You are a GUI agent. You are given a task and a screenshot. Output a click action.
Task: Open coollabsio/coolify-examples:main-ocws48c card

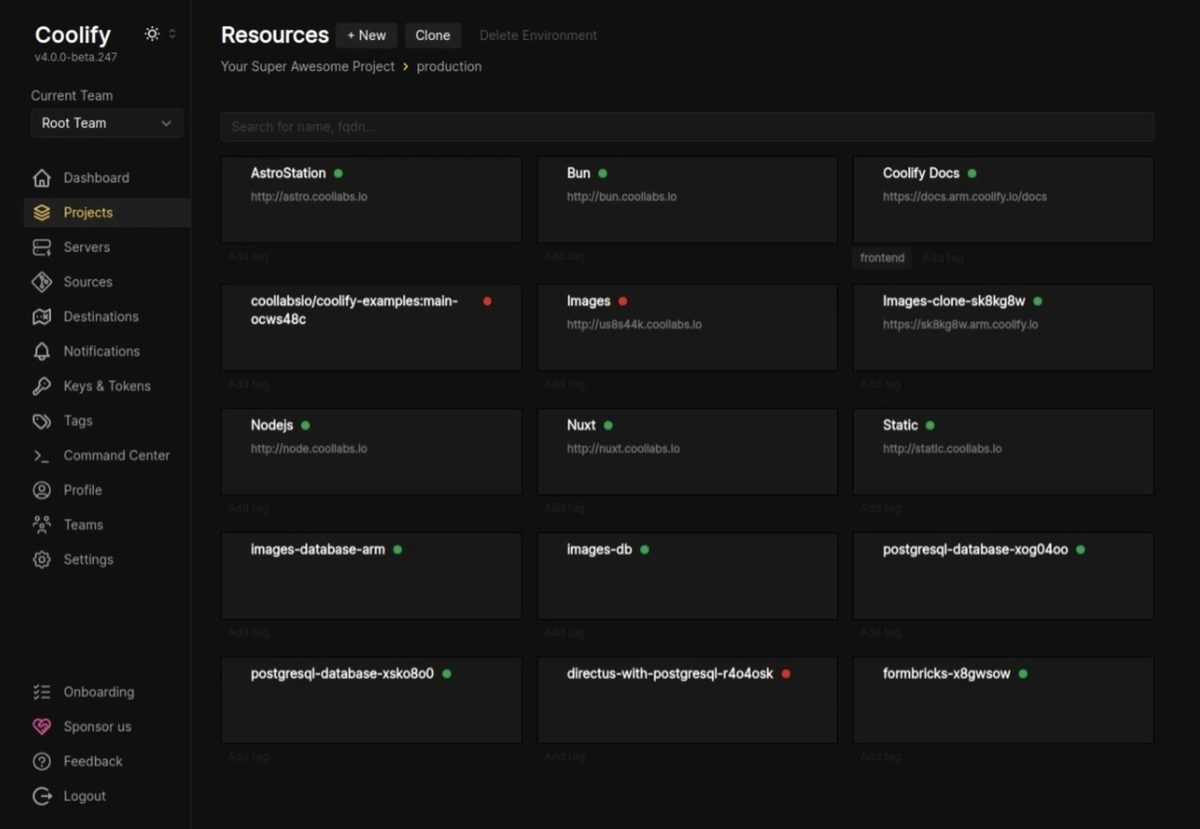(x=371, y=327)
